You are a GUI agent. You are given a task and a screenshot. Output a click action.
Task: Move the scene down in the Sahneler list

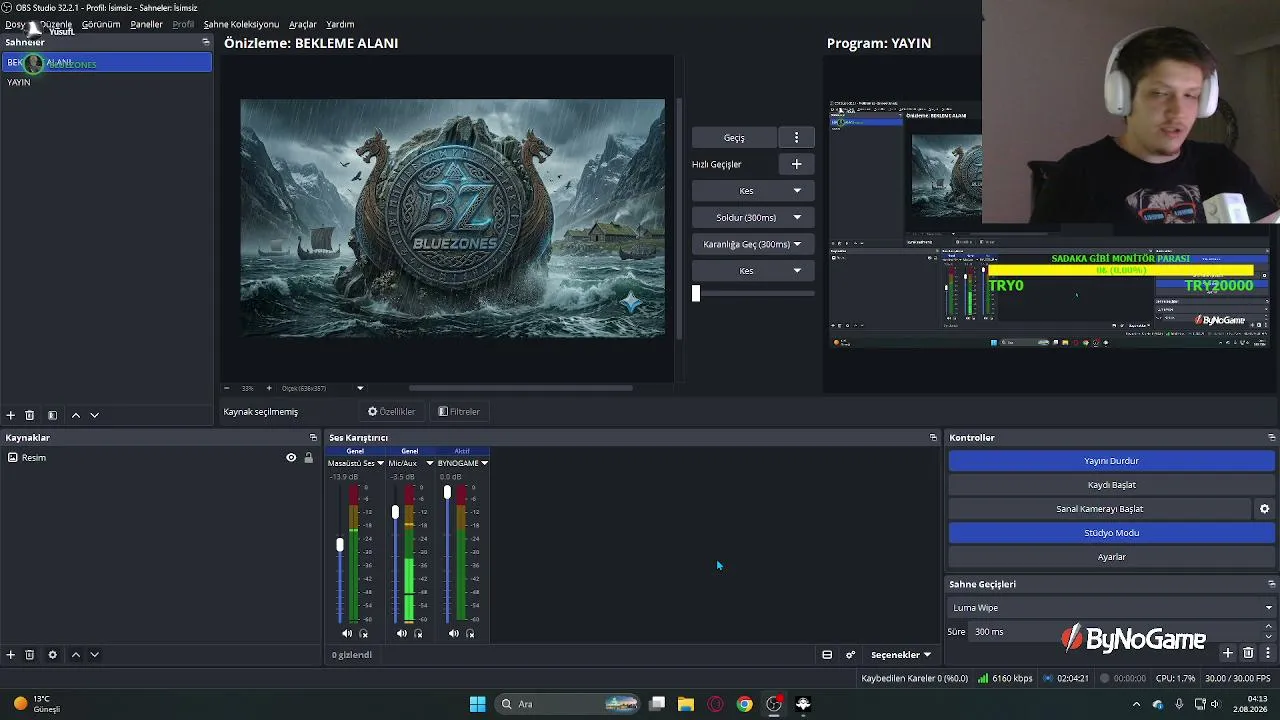94,415
